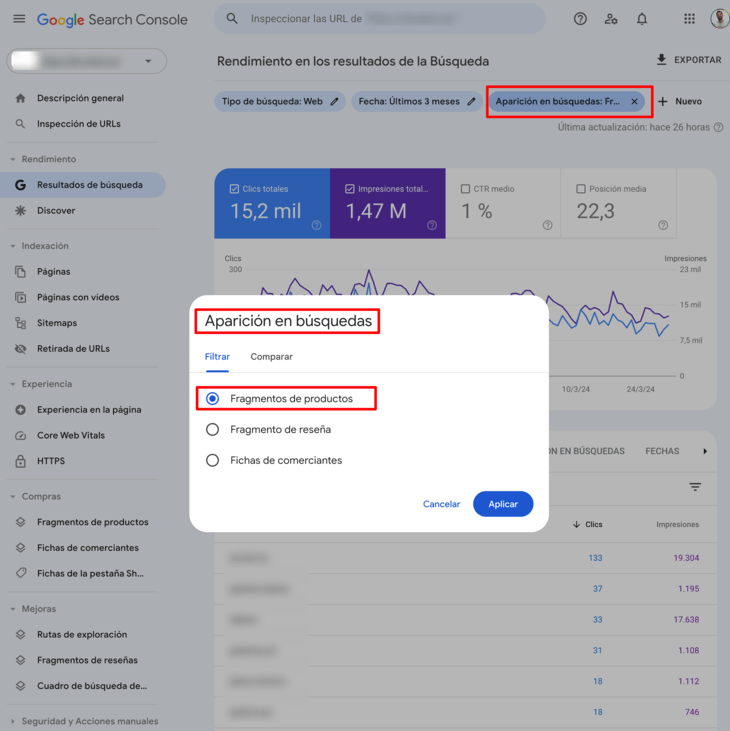Image resolution: width=730 pixels, height=731 pixels.
Task: Click the 19.304 impressions value
Action: click(686, 558)
